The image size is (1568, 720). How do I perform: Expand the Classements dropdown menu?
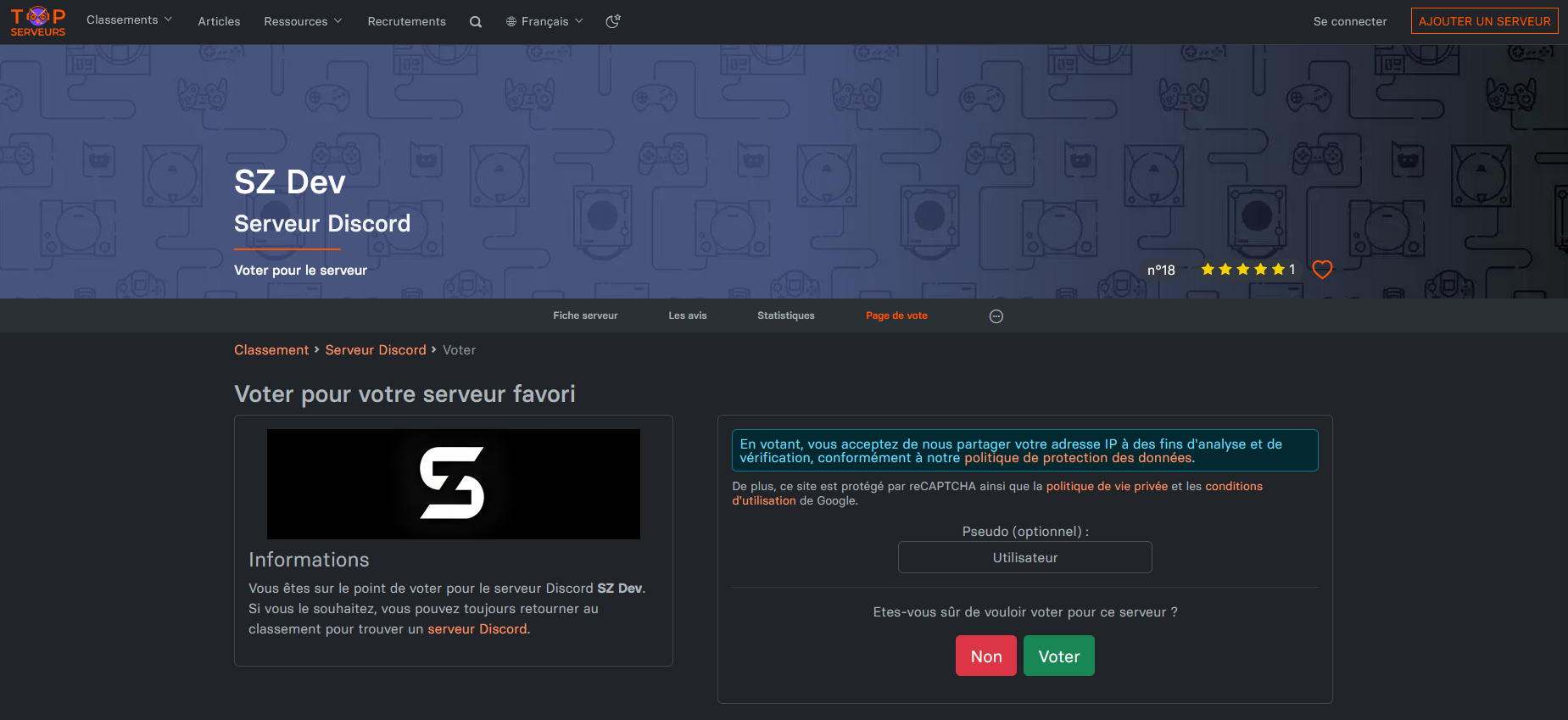[129, 20]
